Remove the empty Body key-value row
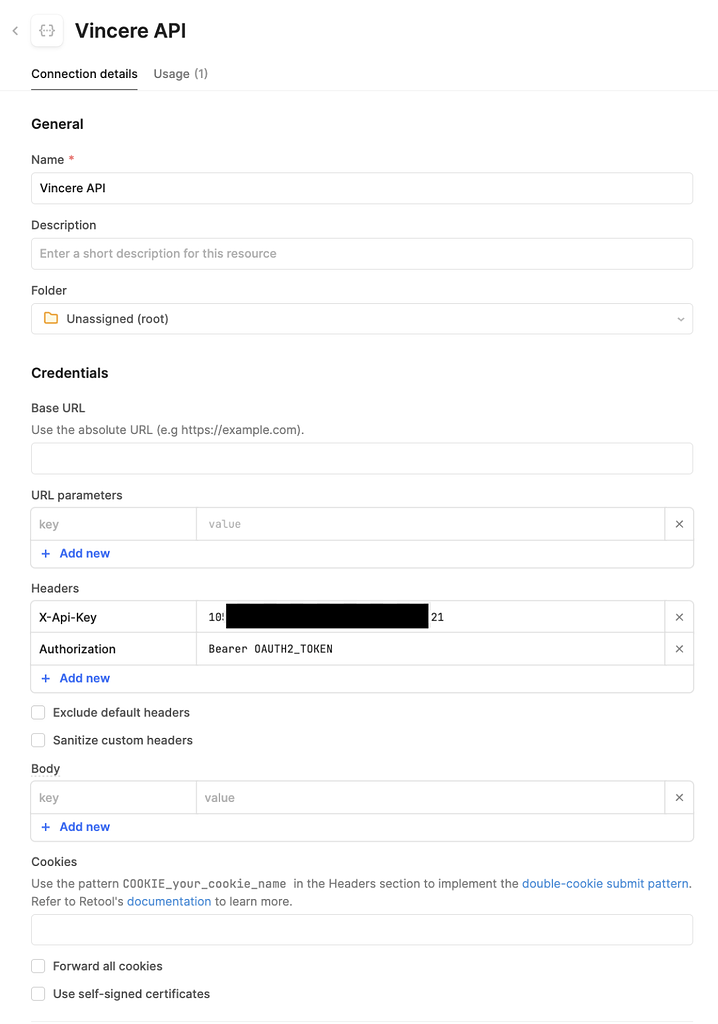This screenshot has width=718, height=1024. [x=679, y=797]
